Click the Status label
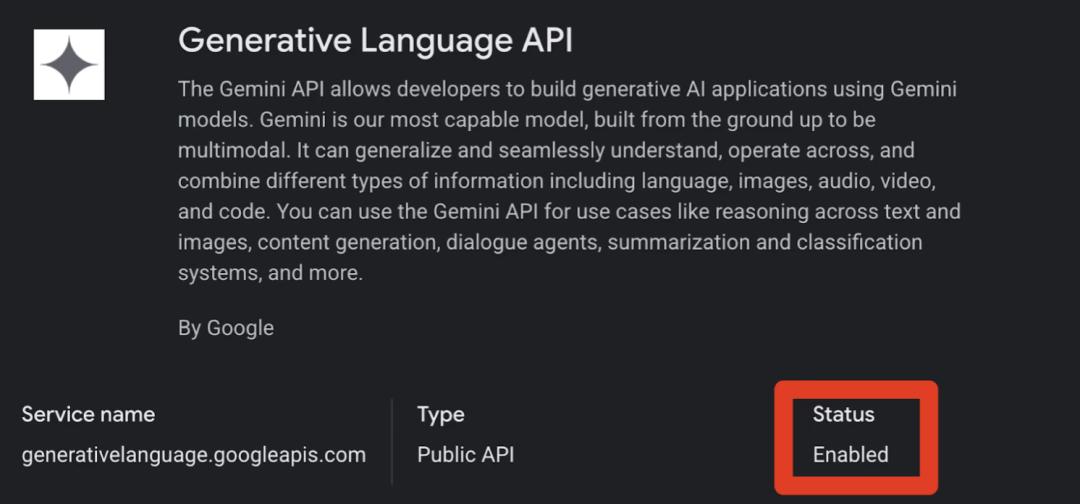Screen dimensions: 1080x504 [843, 414]
